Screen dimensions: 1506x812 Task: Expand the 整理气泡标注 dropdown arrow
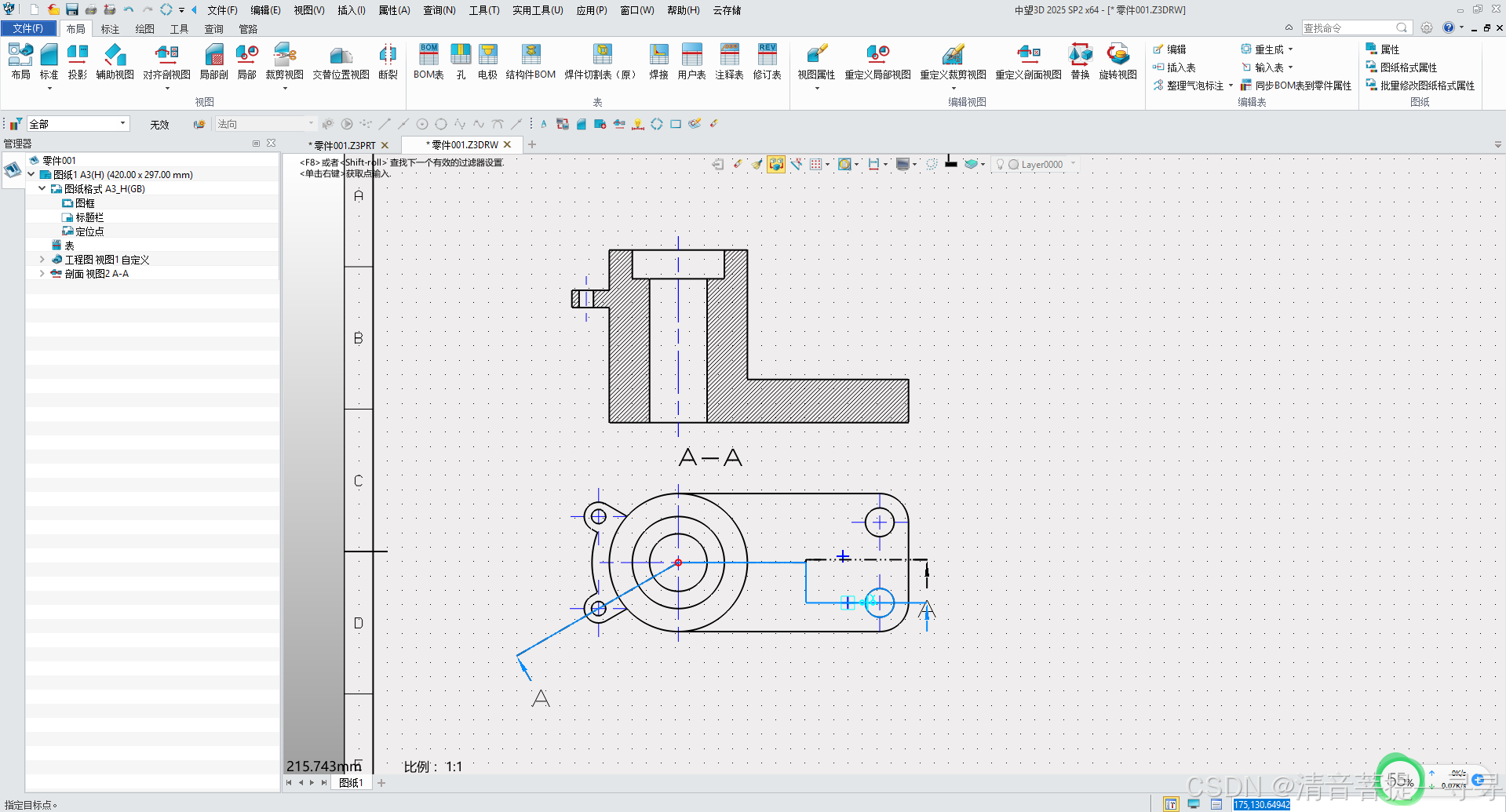1231,86
